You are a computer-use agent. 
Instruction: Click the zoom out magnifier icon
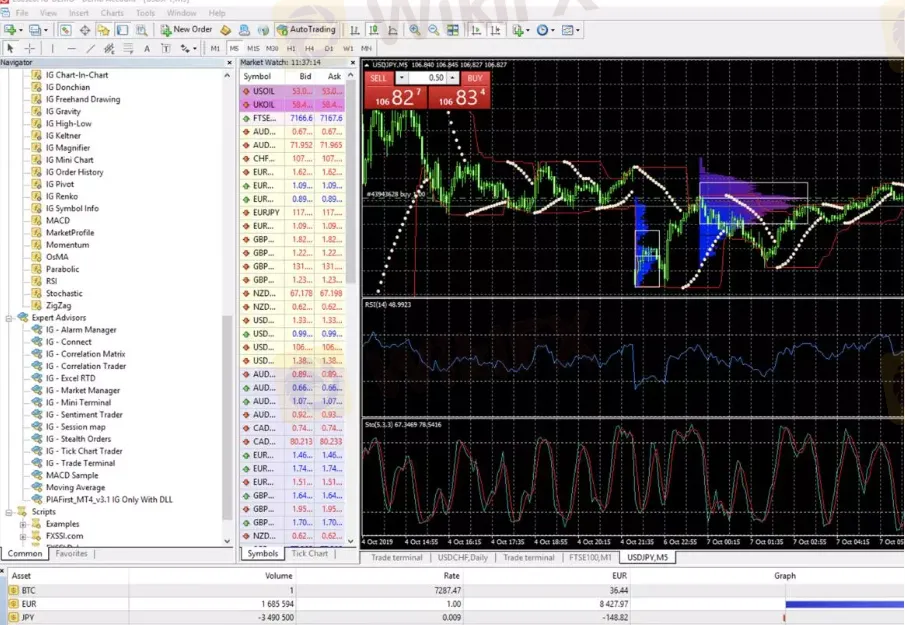click(x=434, y=30)
